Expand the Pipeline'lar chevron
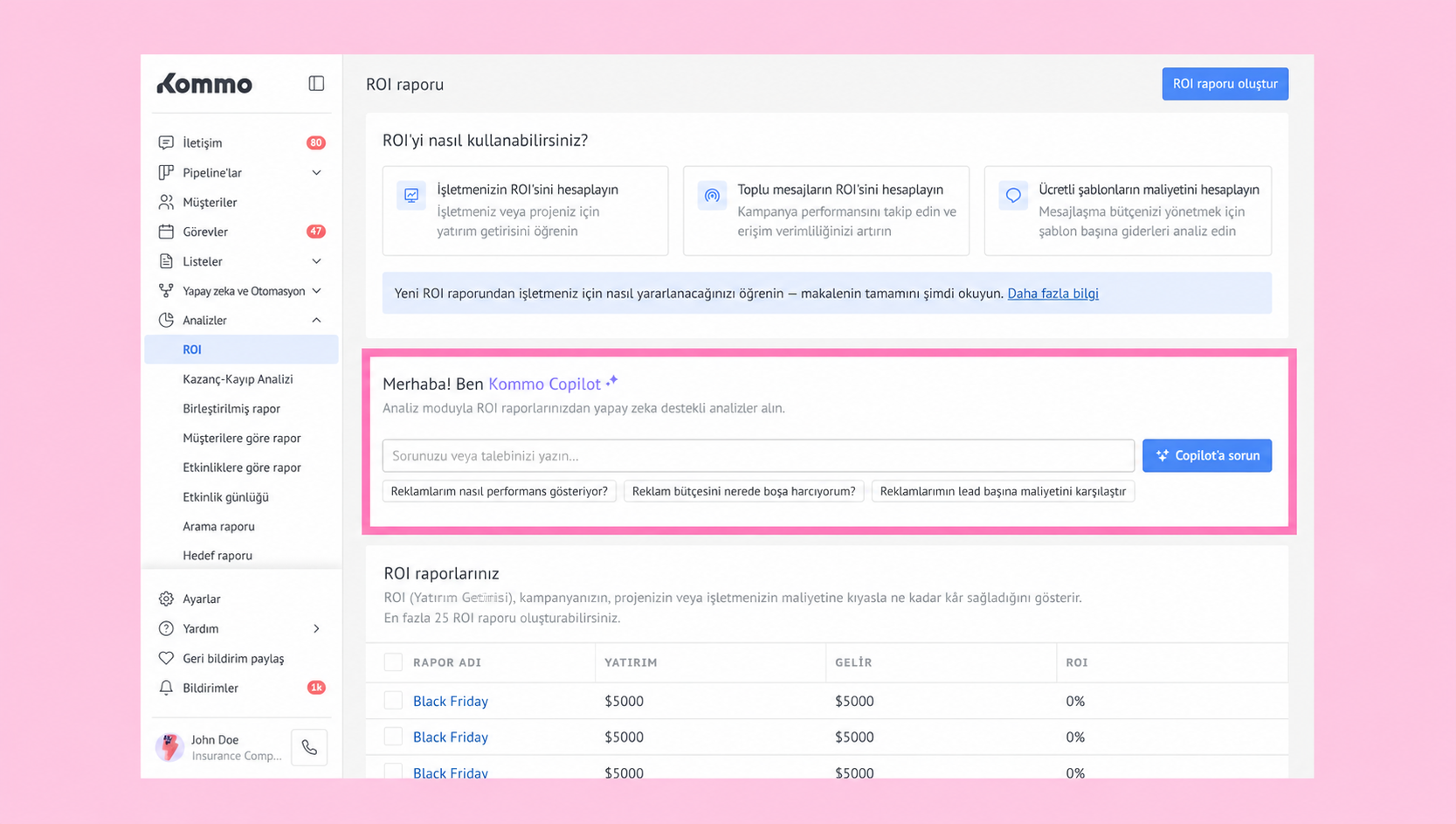 point(316,172)
